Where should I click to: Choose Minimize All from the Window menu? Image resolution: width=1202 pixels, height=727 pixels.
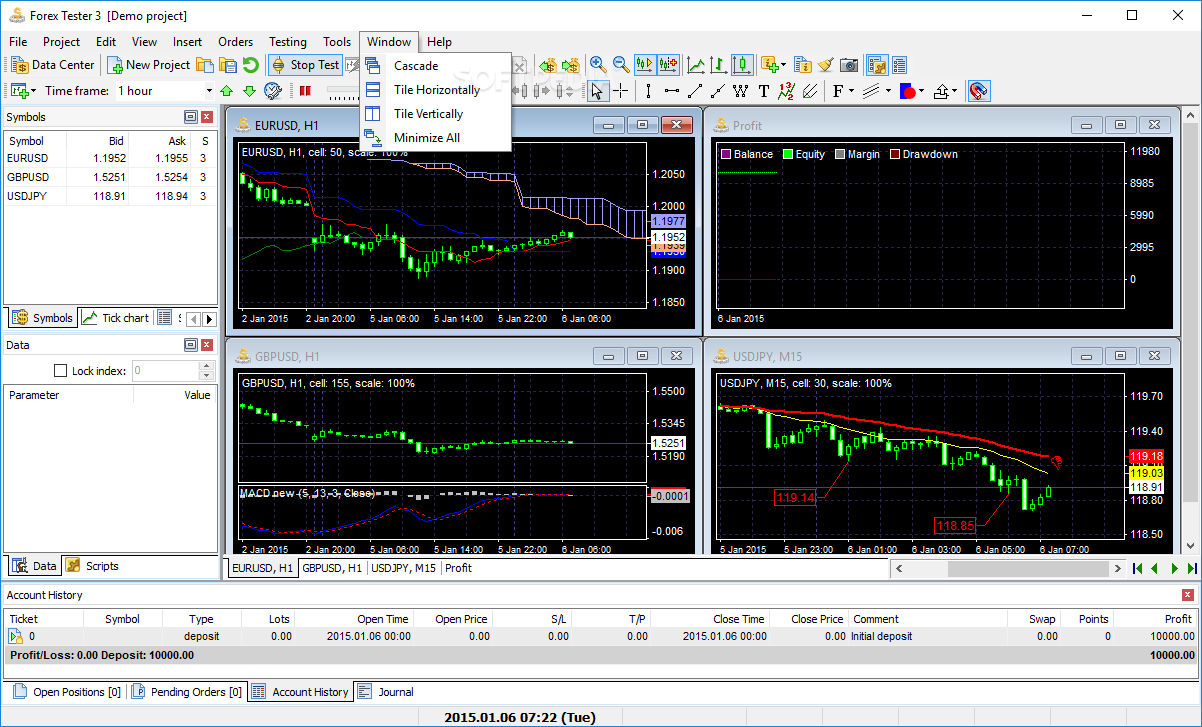pos(436,138)
